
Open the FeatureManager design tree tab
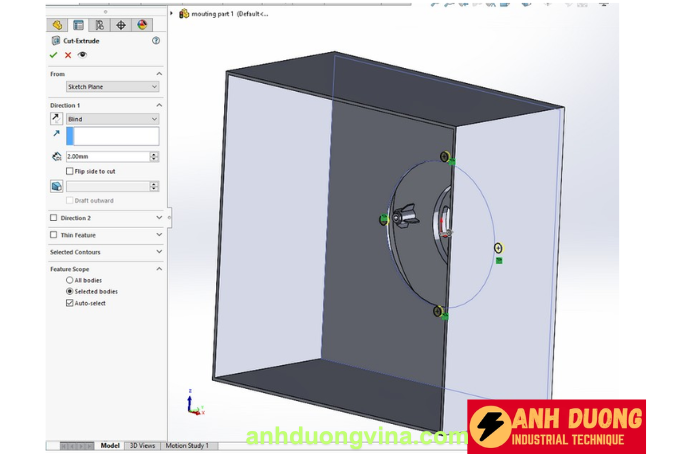(x=58, y=24)
